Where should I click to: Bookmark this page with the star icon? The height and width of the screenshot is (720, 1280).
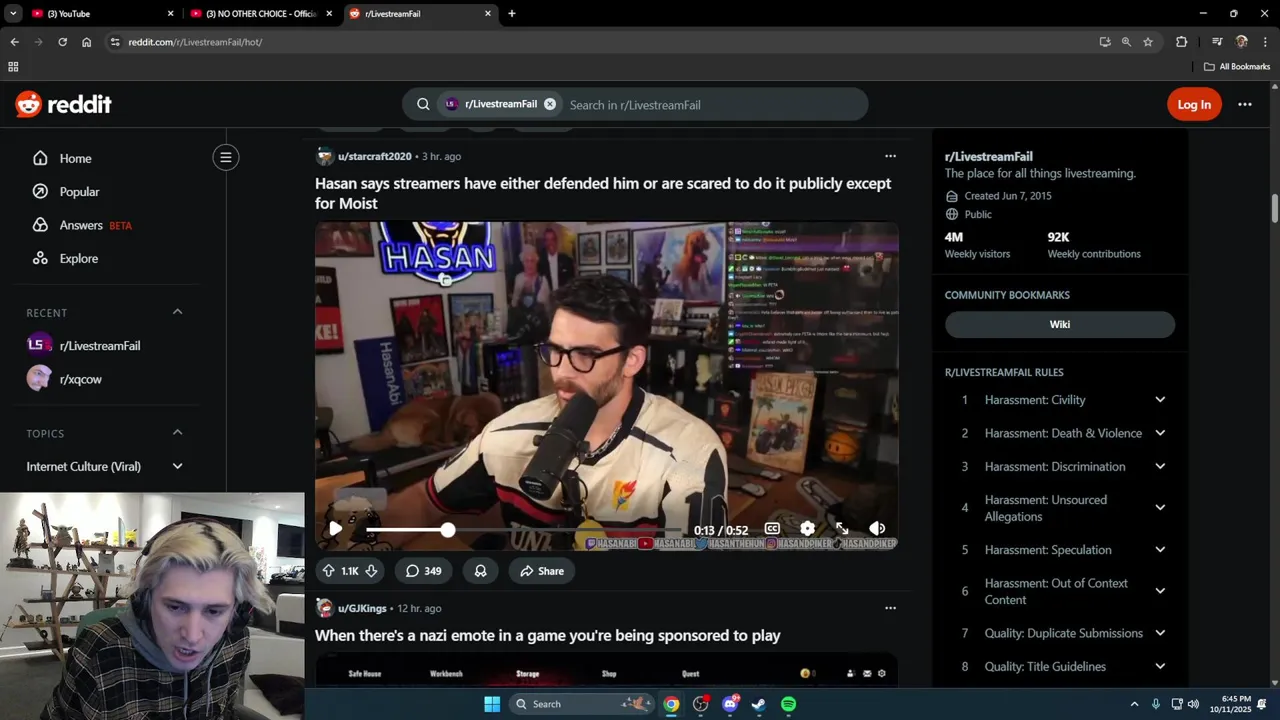[x=1148, y=42]
